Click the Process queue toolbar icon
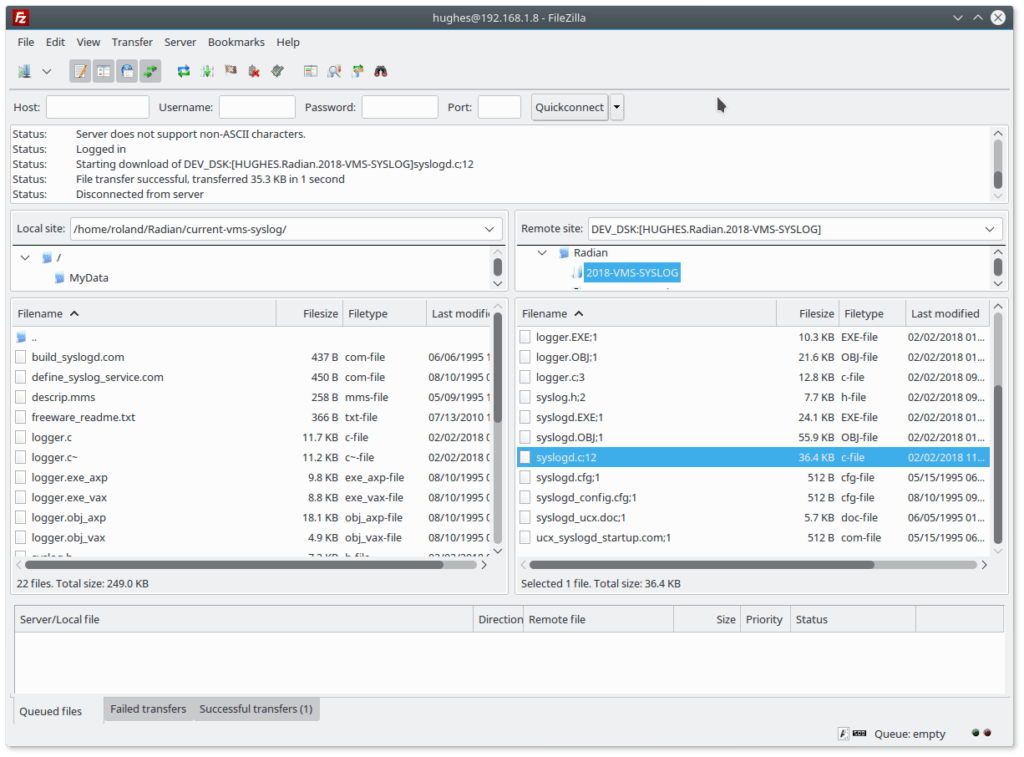This screenshot has height=757, width=1024. 207,71
